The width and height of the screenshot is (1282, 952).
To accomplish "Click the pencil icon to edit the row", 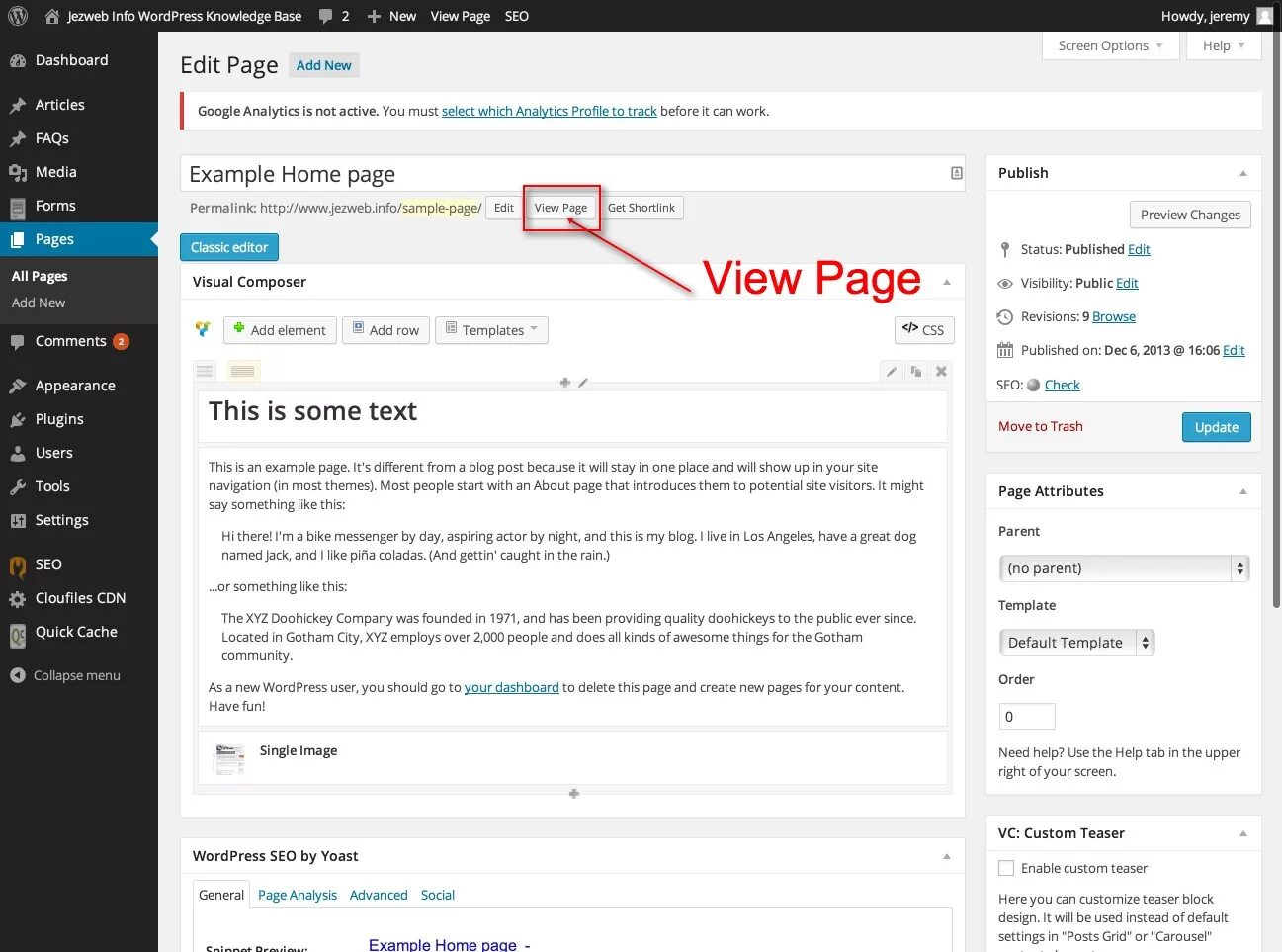I will click(891, 371).
